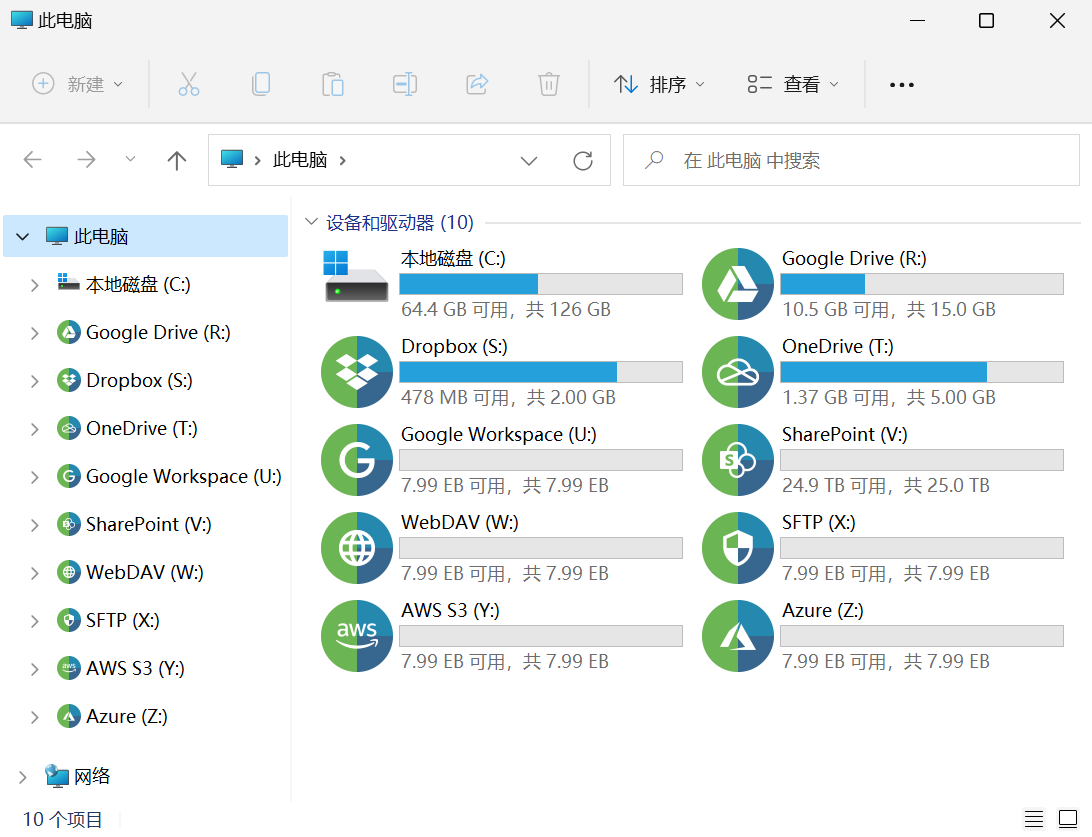Open the 查看 (View) dropdown

click(793, 84)
